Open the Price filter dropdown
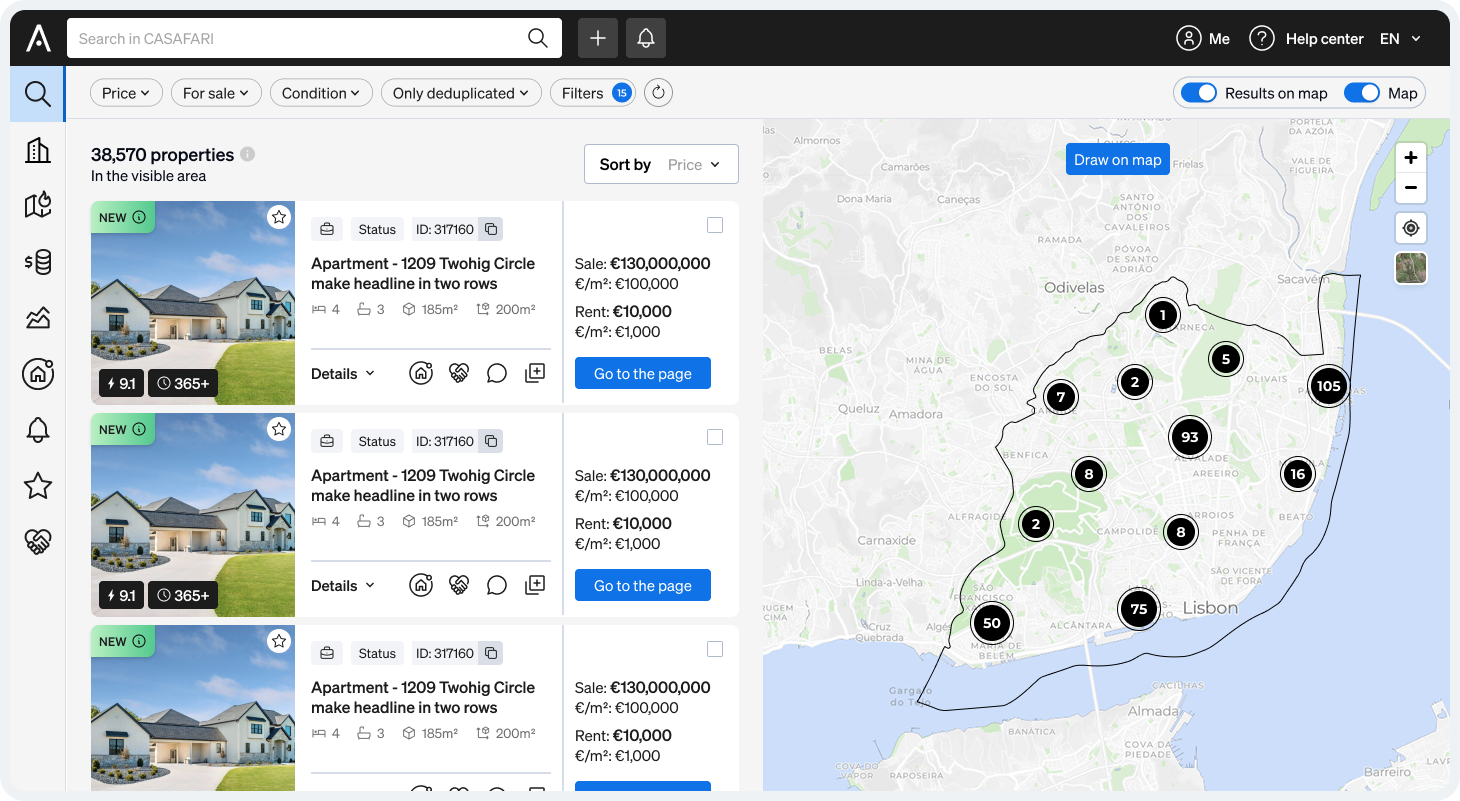 click(x=126, y=93)
